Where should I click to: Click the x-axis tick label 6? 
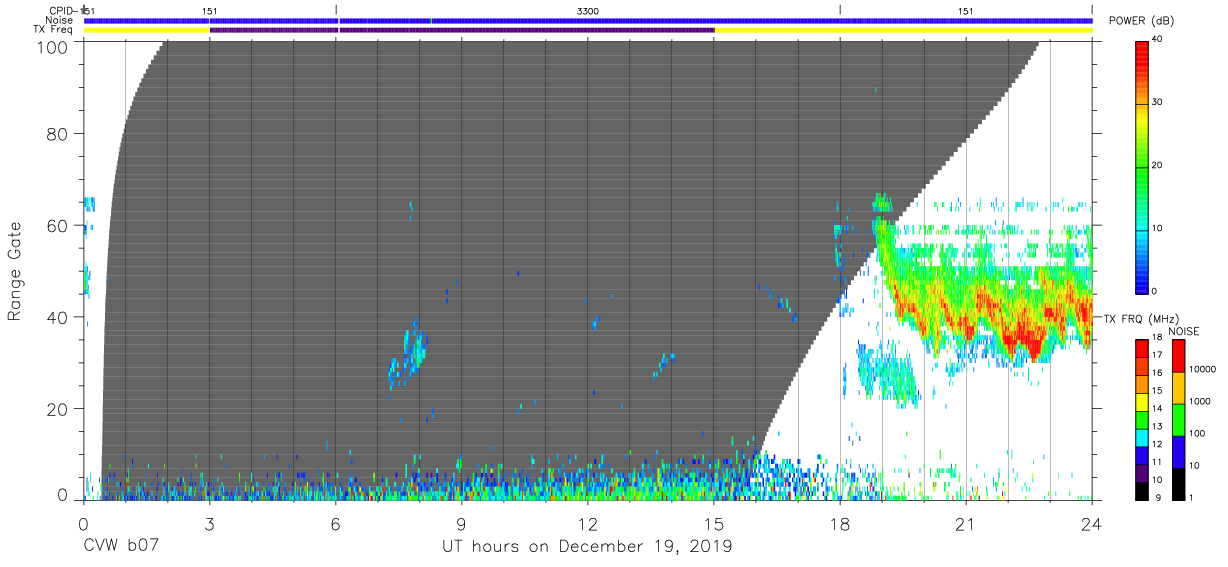click(x=335, y=523)
